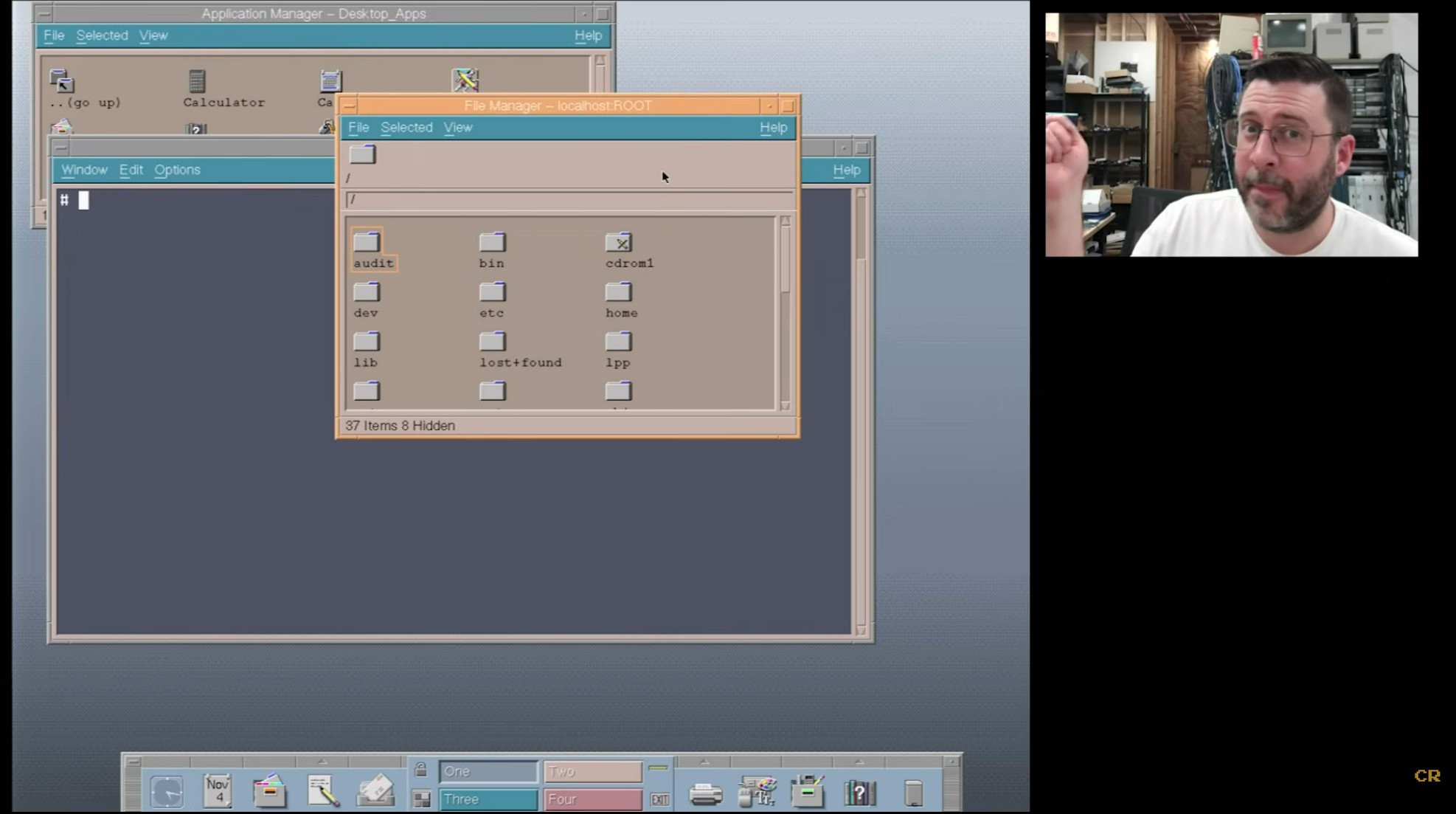
Task: Switch to workspace Four
Action: (x=593, y=799)
